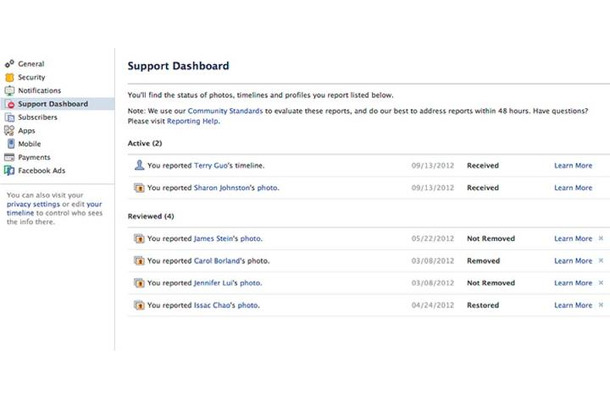
Task: Click Learn More for Terry Guo report
Action: point(573,165)
